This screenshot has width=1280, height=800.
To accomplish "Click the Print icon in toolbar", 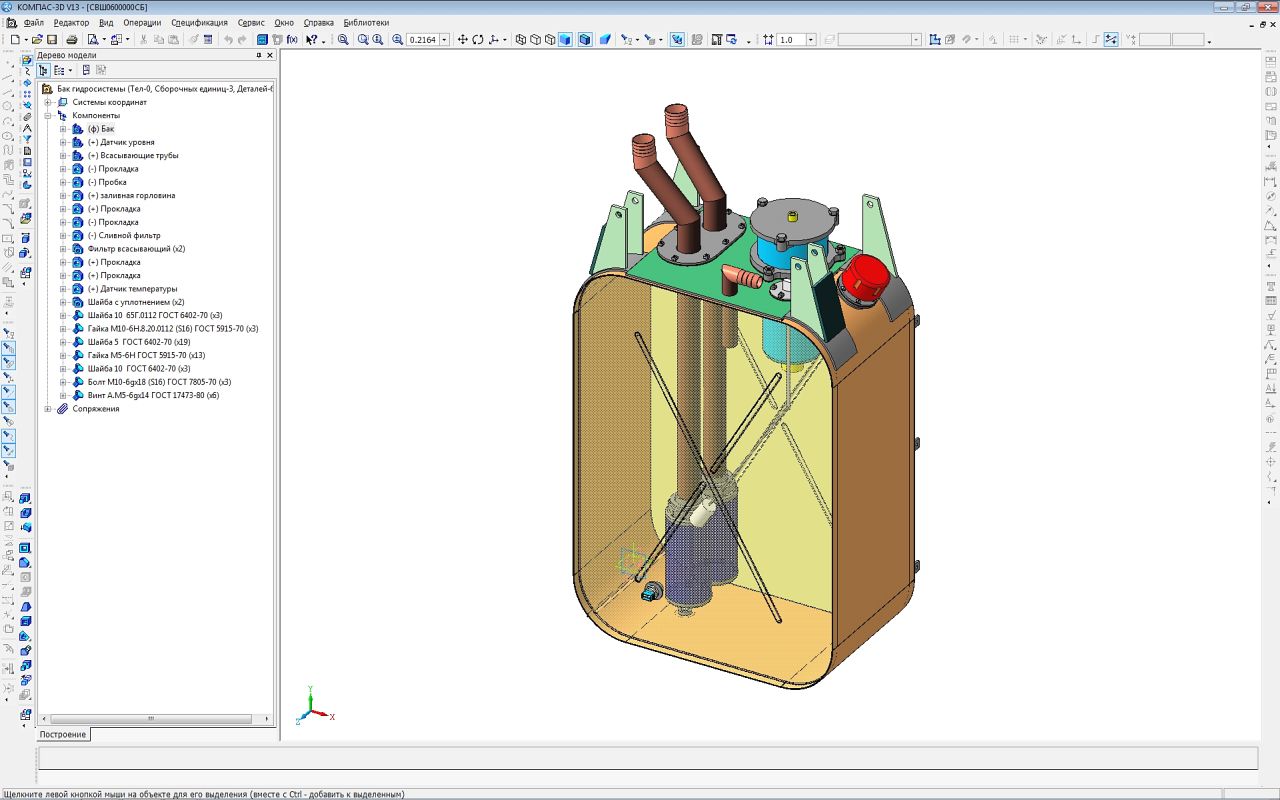I will 72,40.
